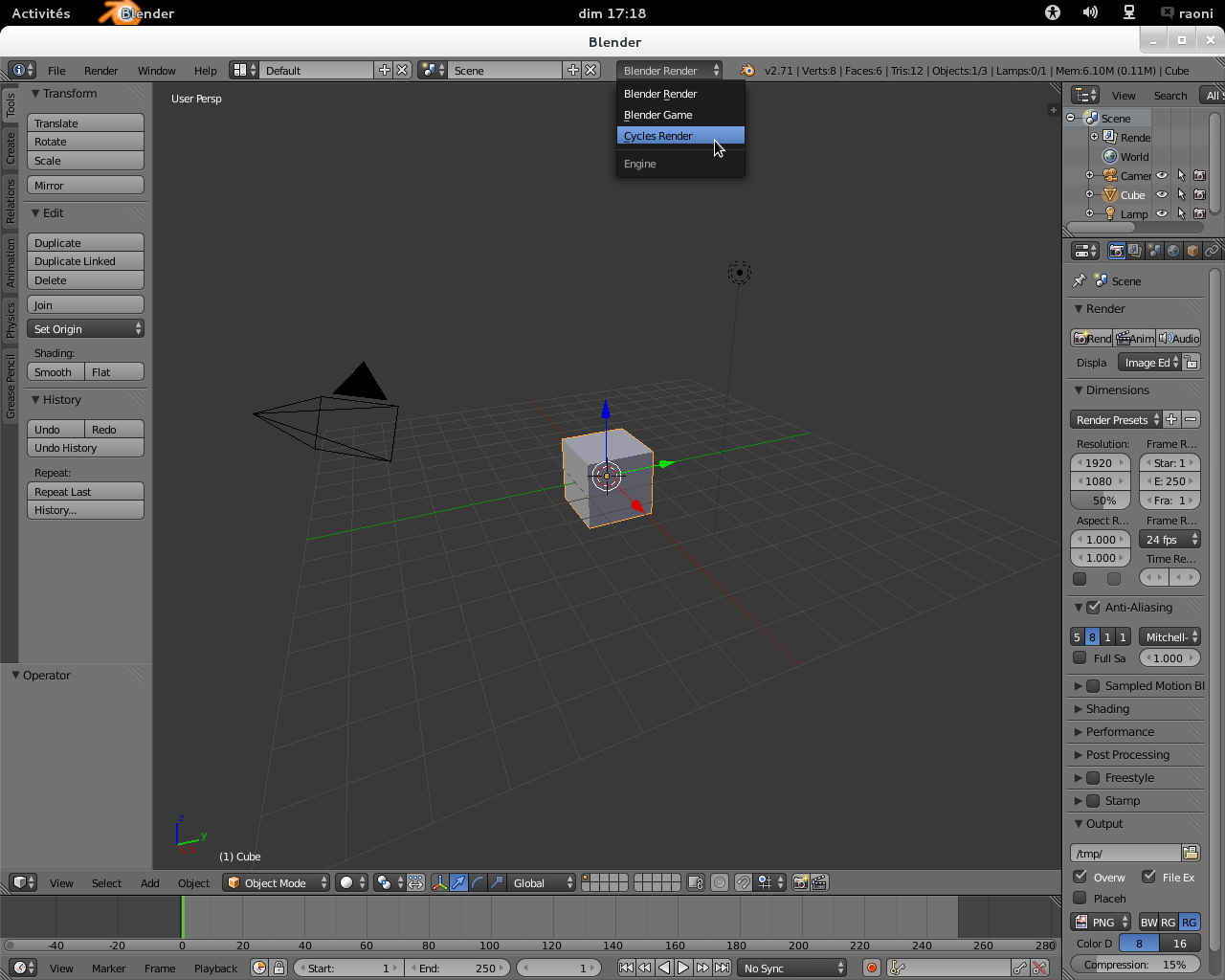
Task: Toggle Cube selectability cursor icon in outliner
Action: coord(1181,195)
